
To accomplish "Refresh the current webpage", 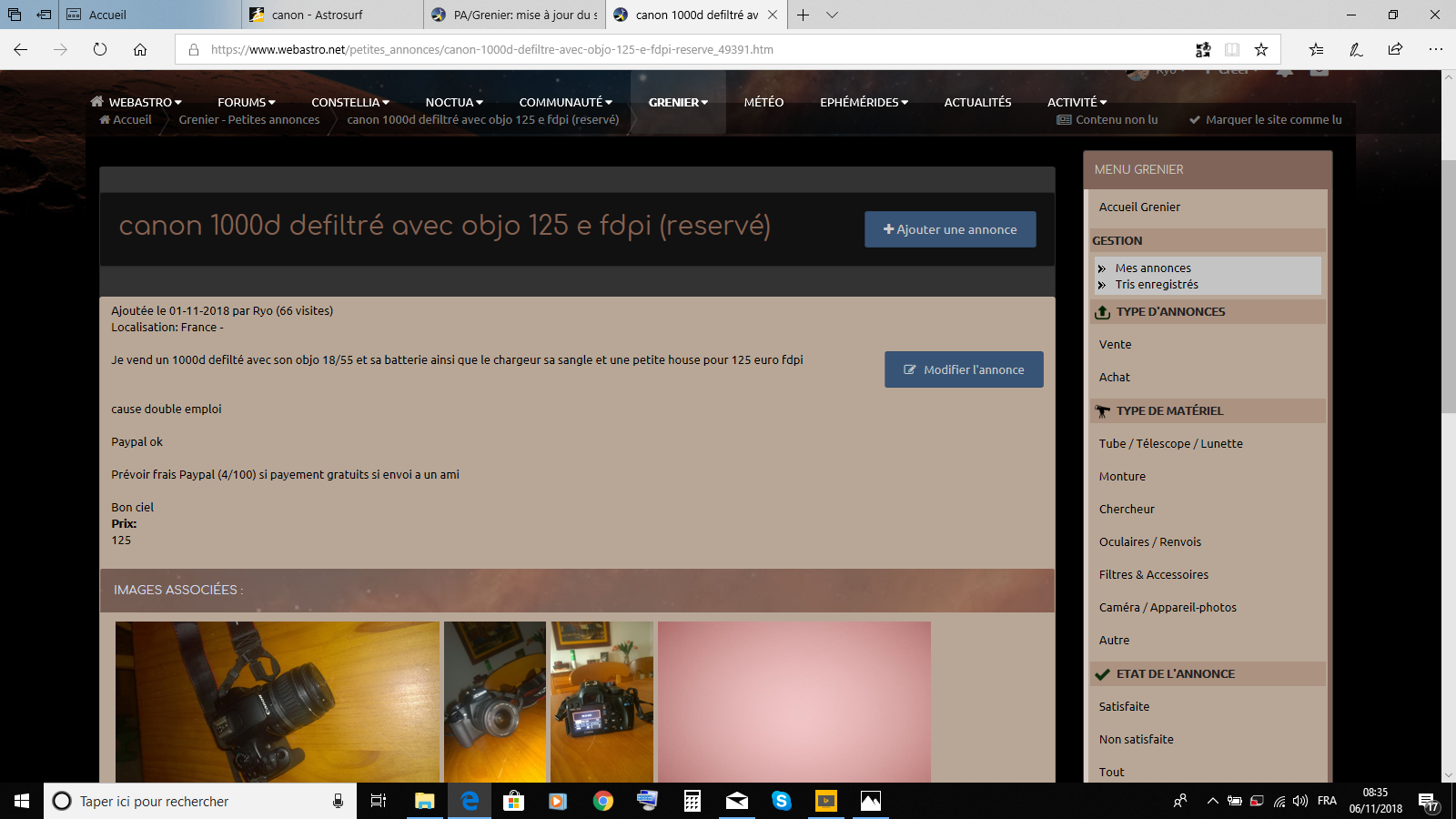I will point(100,50).
